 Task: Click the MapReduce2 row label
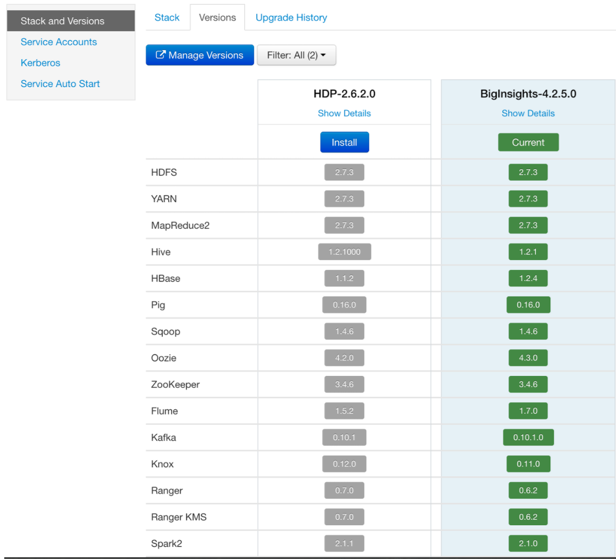(x=180, y=225)
